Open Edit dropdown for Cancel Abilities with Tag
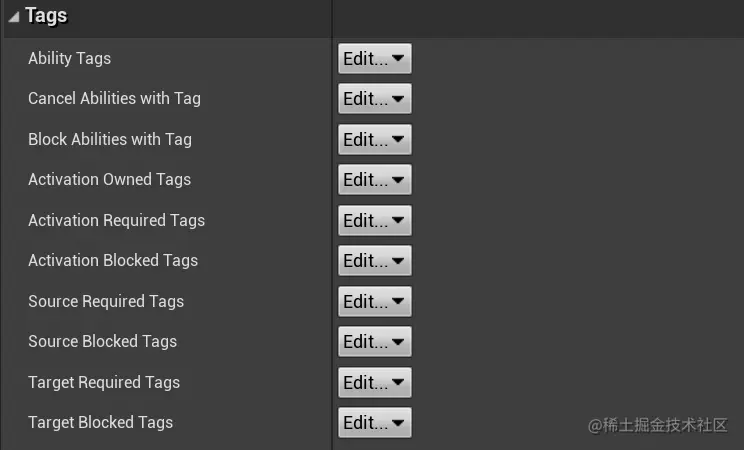 [x=374, y=99]
